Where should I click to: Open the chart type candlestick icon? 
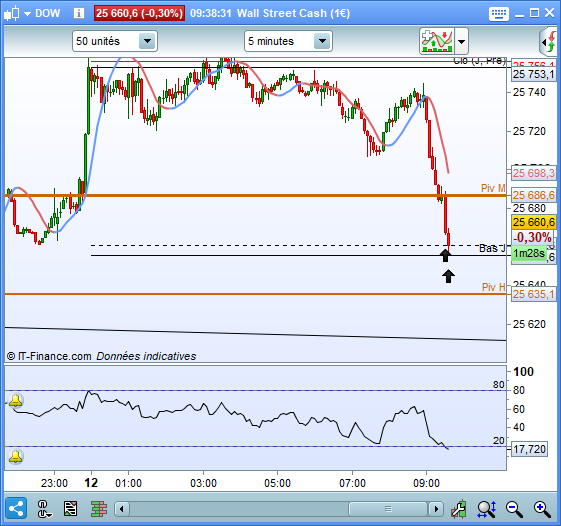(11, 13)
